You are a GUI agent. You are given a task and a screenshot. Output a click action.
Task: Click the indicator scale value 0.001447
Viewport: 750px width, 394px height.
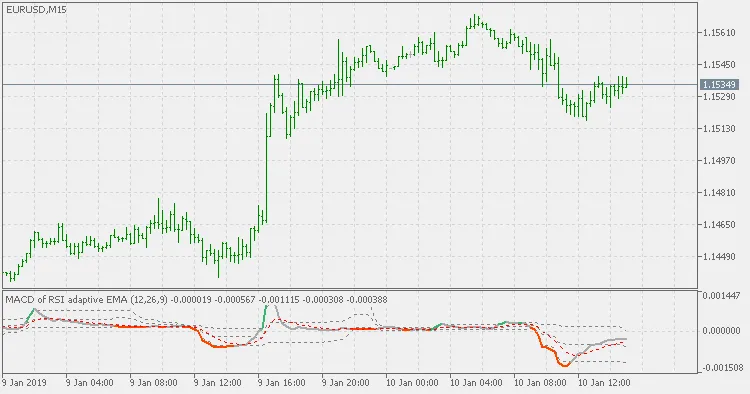click(x=721, y=296)
